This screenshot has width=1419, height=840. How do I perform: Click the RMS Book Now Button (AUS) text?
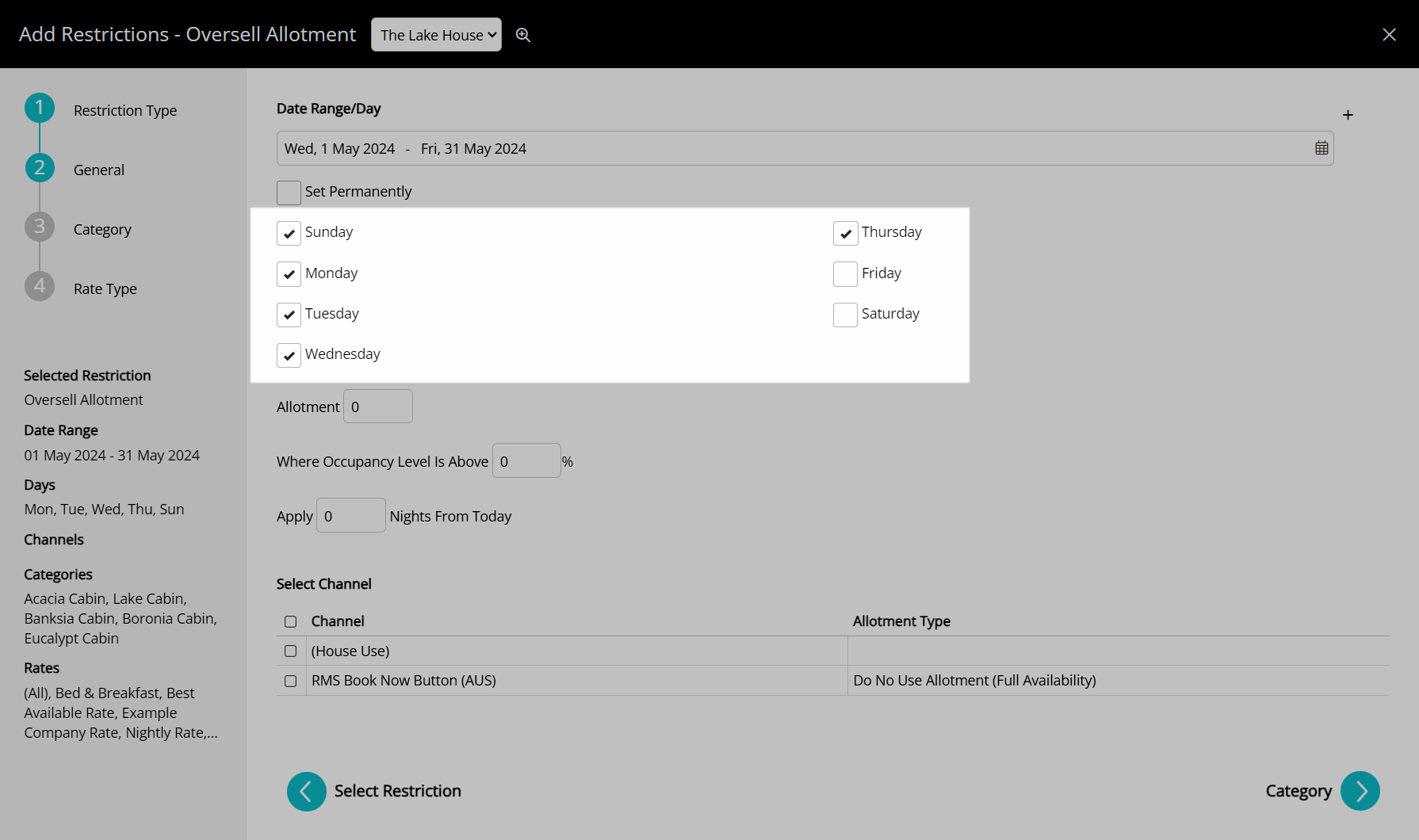[404, 680]
